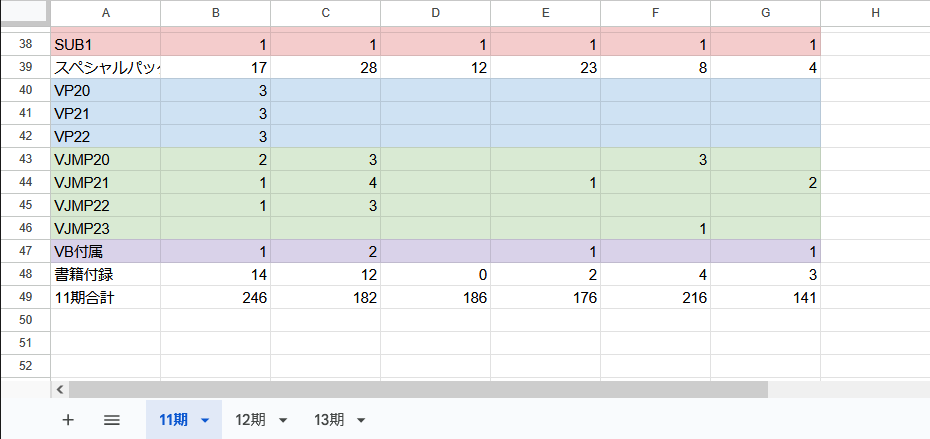This screenshot has width=930, height=439.
Task: Click the horizontal scrollbar thumb
Action: click(x=417, y=390)
